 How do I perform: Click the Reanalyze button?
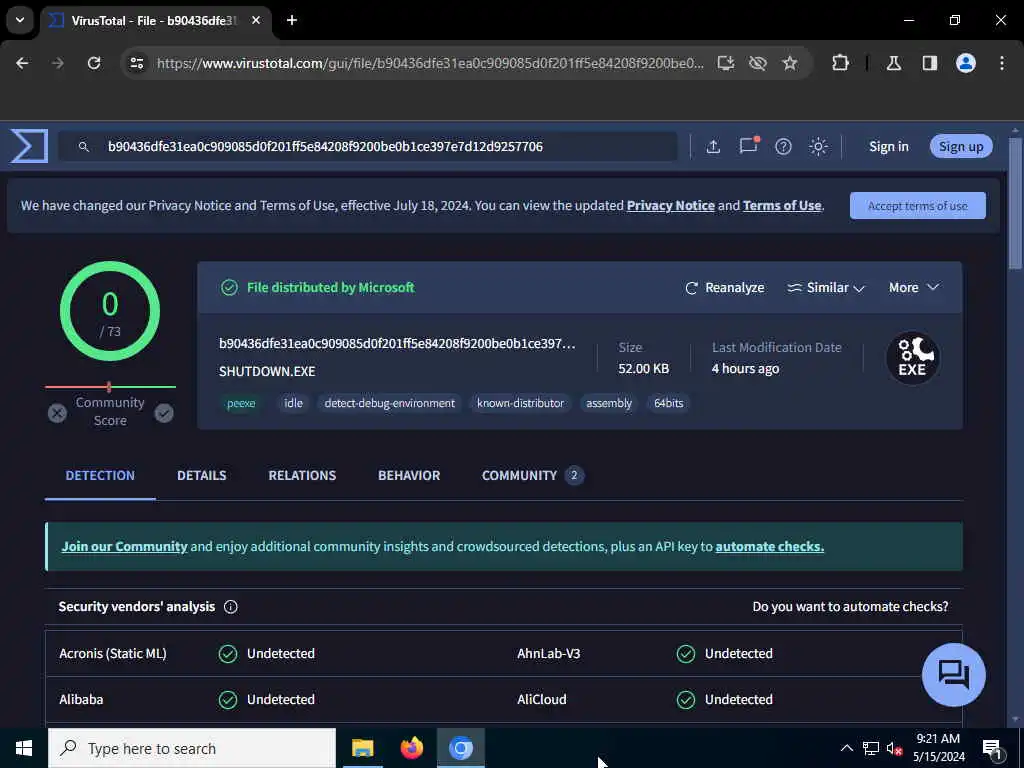[724, 287]
